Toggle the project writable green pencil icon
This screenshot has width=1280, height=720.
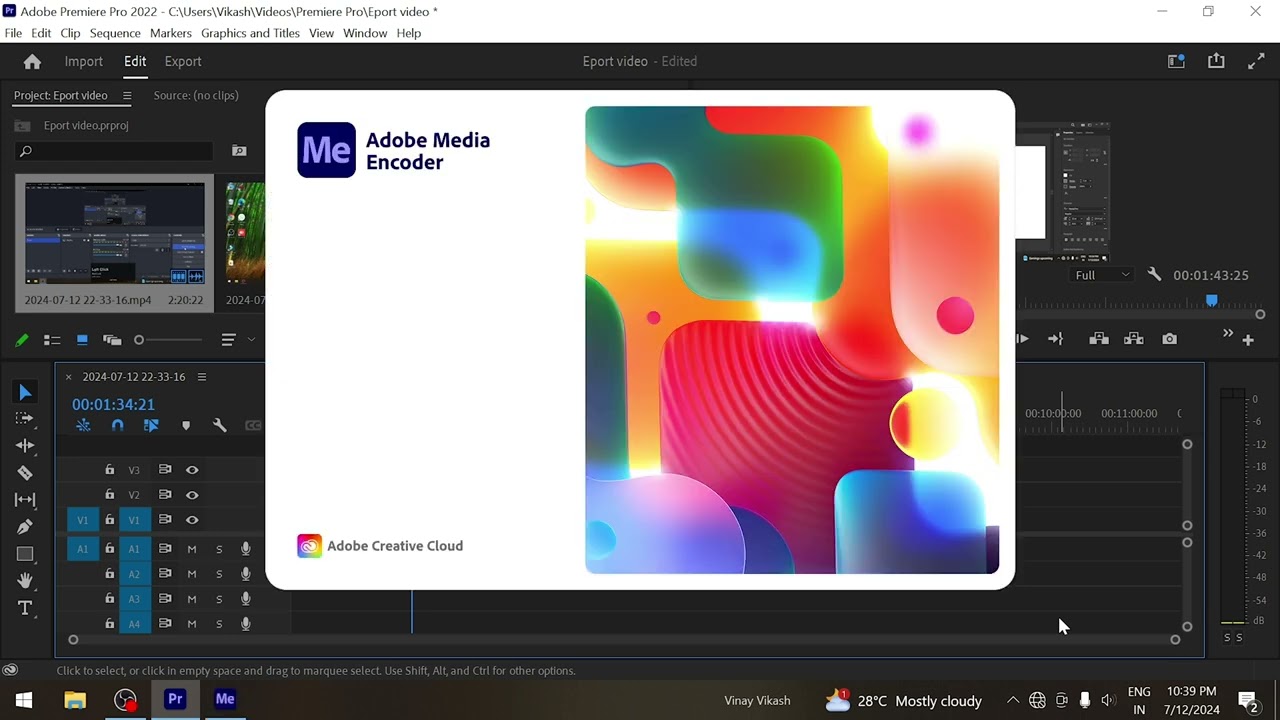click(x=22, y=340)
